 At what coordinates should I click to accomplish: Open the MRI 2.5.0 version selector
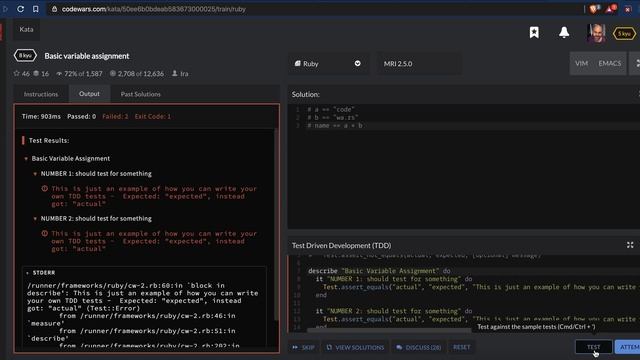point(419,64)
